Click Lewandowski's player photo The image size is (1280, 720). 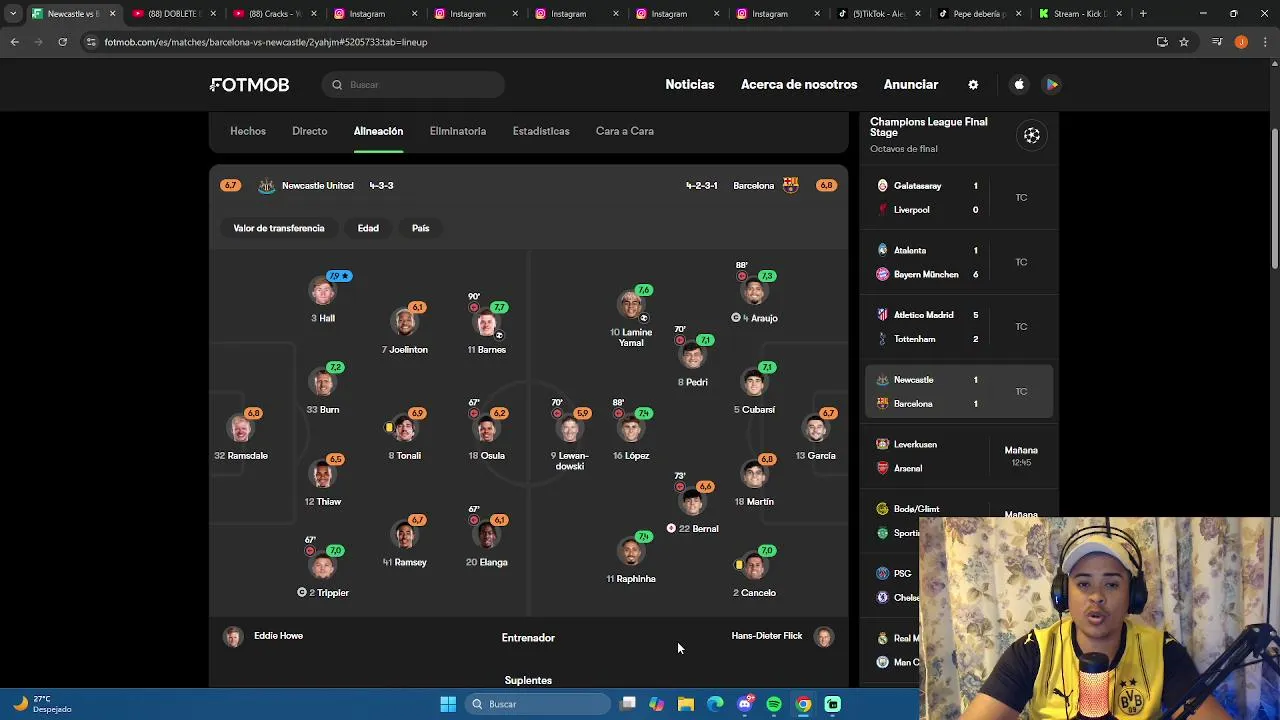pyautogui.click(x=569, y=429)
